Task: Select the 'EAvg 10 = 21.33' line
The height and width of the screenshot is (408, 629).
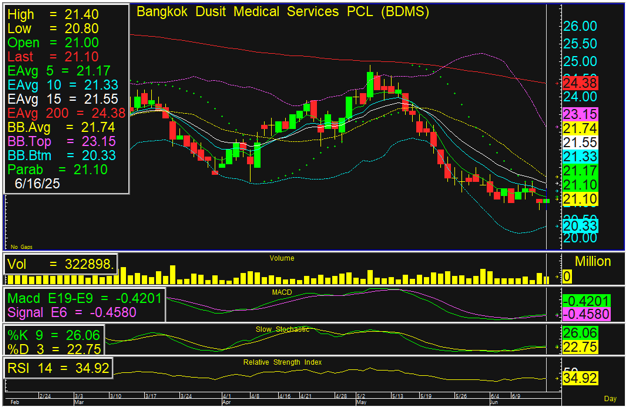Action: pyautogui.click(x=63, y=85)
